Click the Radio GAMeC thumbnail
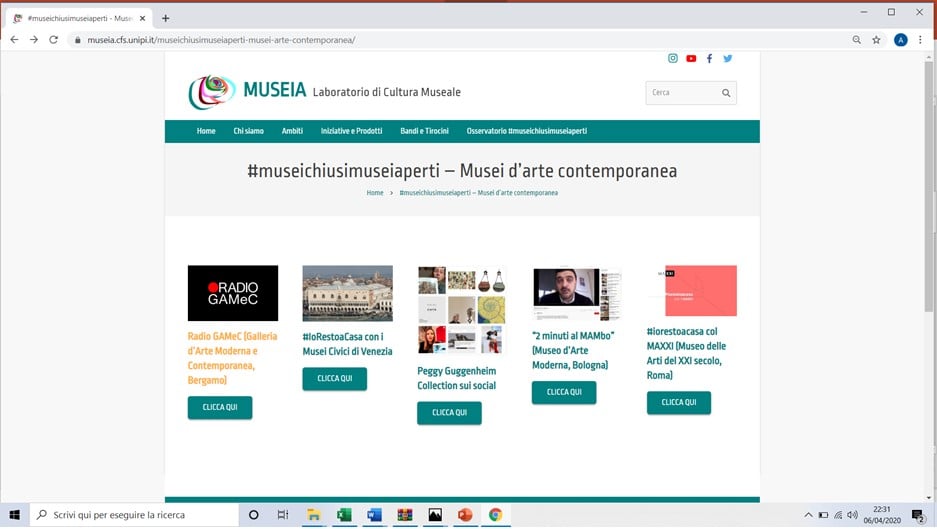Viewport: 937px width, 529px height. 232,293
